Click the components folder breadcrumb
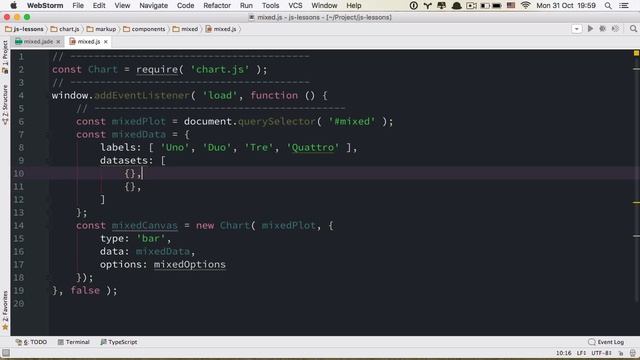The width and height of the screenshot is (640, 360). click(x=144, y=29)
